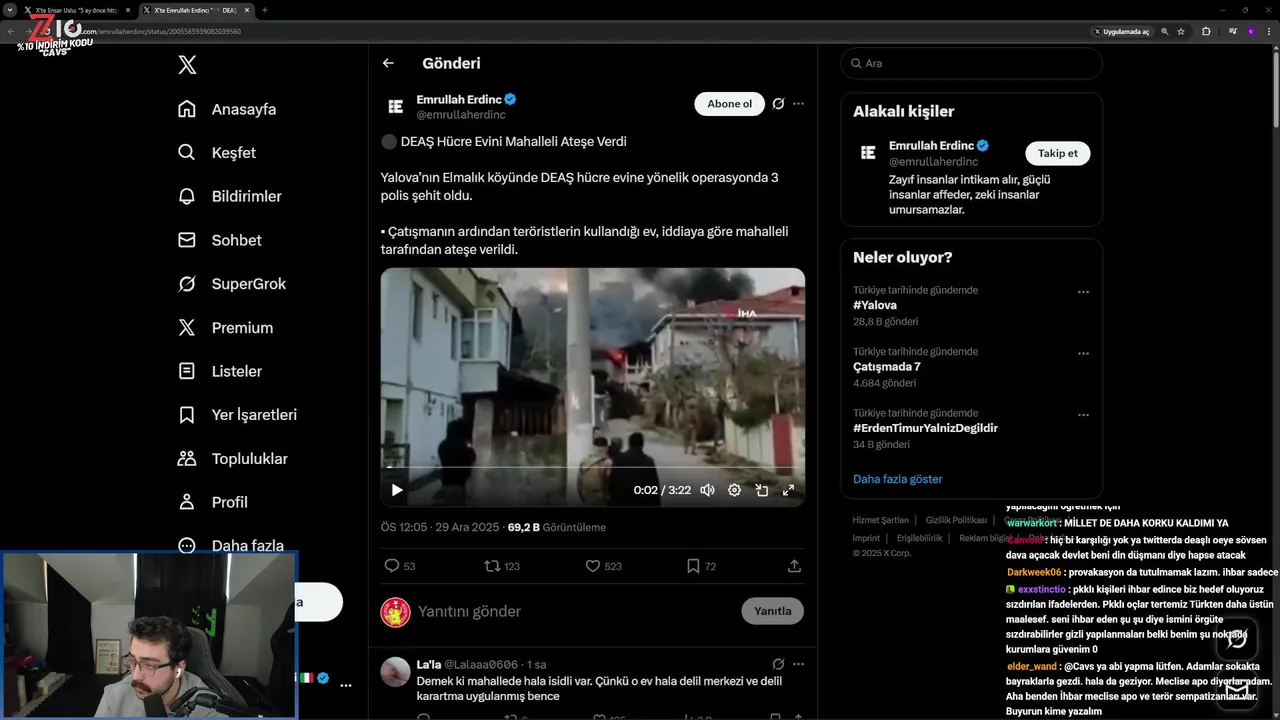Click the Uygulamada aç address bar chip
1280x720 pixels.
click(1121, 31)
